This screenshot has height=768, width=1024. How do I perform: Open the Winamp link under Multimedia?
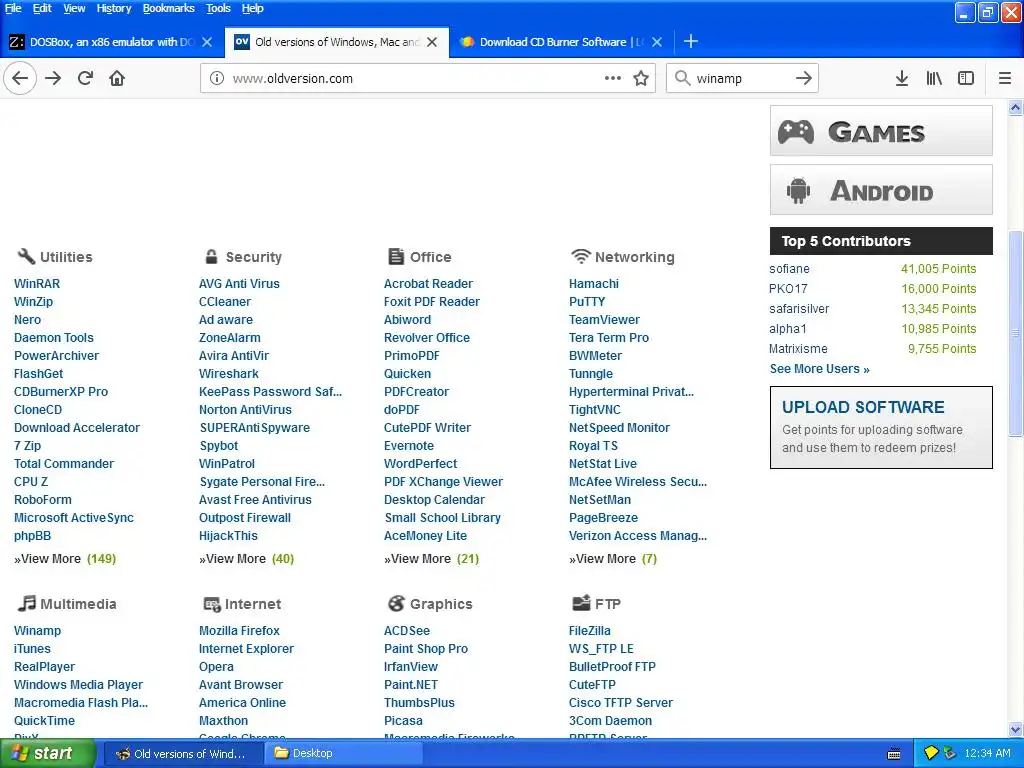pos(37,630)
